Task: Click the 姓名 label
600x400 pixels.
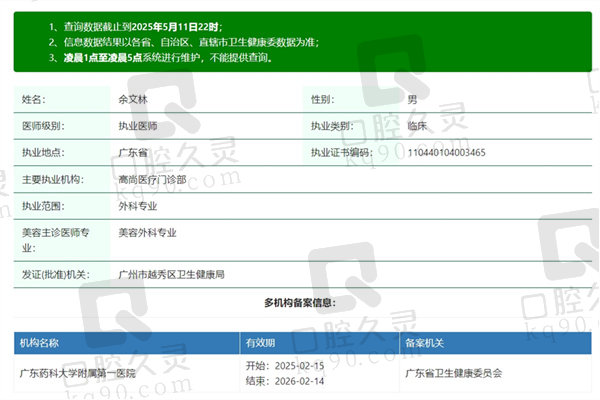Action: pos(33,100)
